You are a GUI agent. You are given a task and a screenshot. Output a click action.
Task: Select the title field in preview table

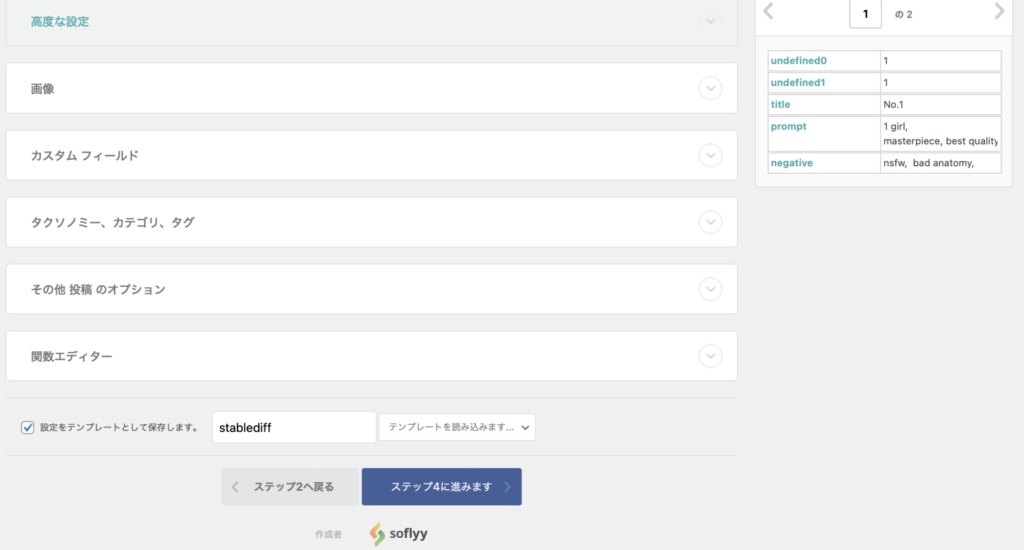780,104
